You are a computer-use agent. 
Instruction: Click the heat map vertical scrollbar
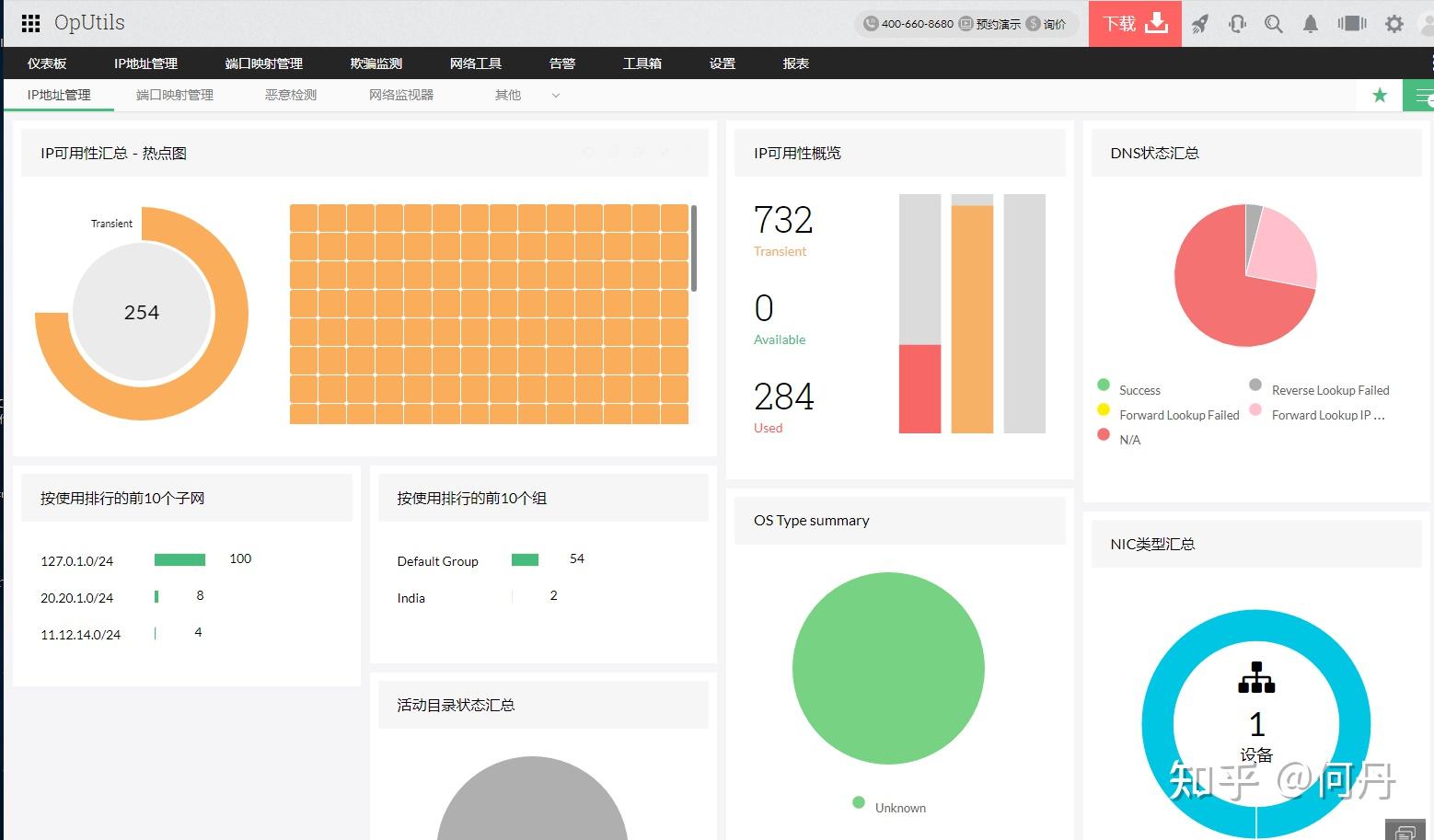point(694,248)
